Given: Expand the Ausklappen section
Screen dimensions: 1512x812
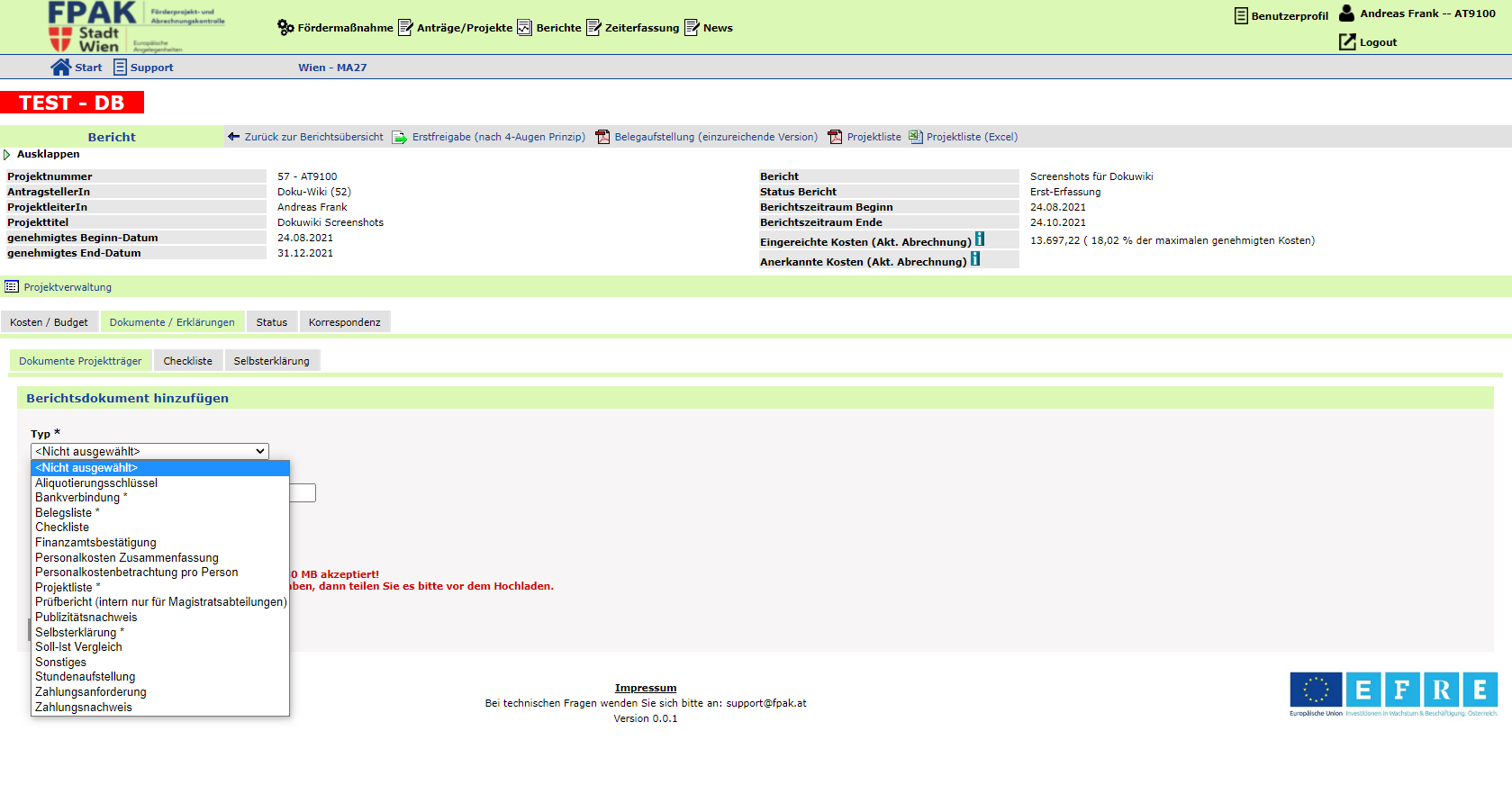Looking at the screenshot, I should pyautogui.click(x=7, y=155).
